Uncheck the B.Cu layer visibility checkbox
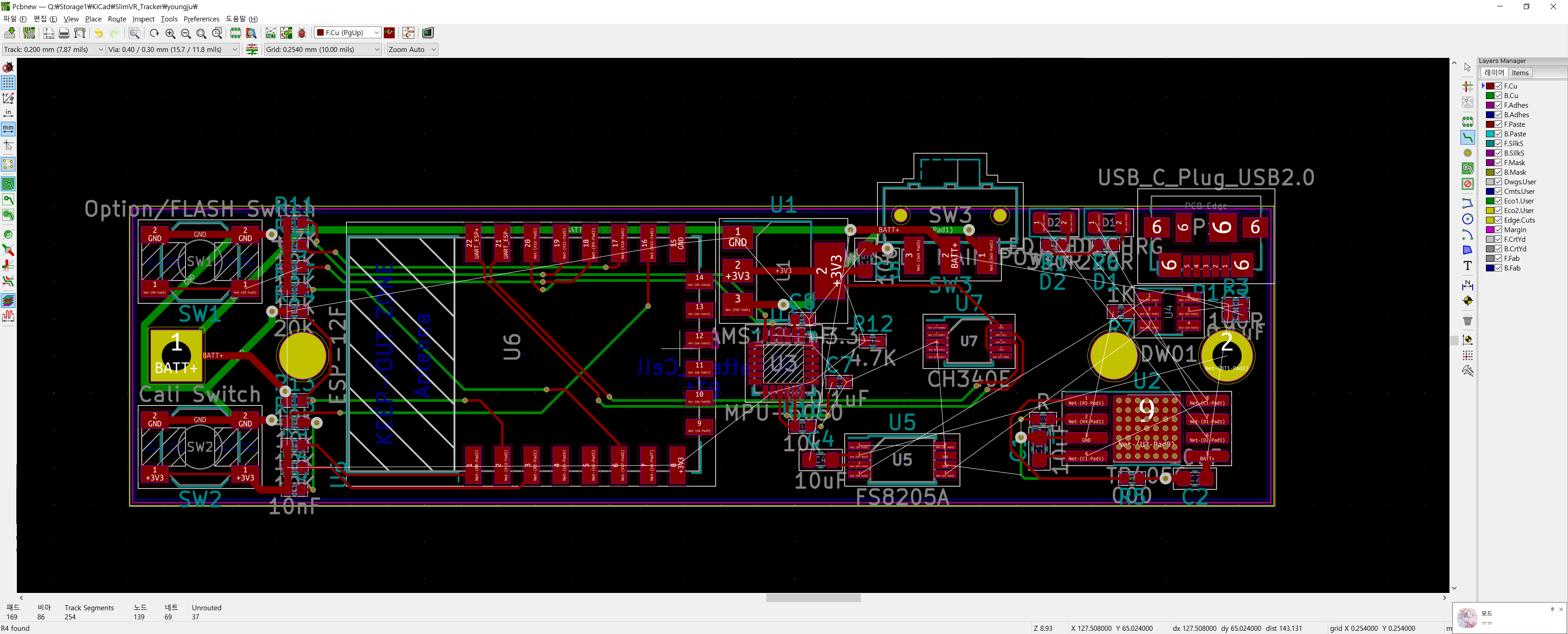The width and height of the screenshot is (1568, 634). [1499, 96]
